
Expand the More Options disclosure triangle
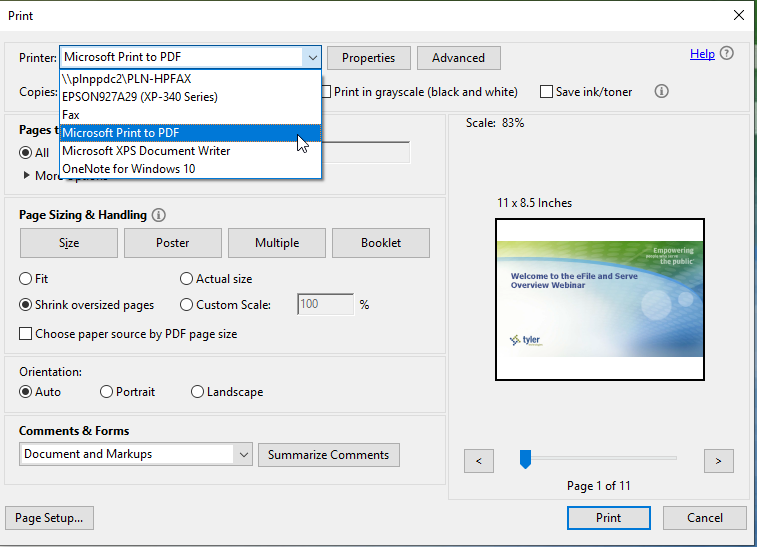click(x=26, y=176)
